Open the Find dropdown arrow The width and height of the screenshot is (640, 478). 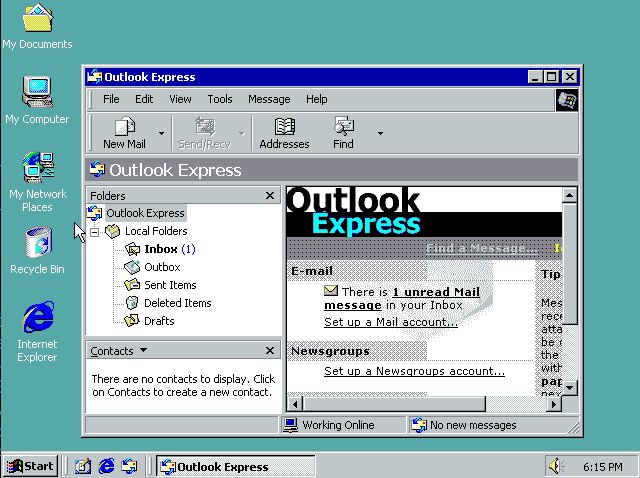(380, 133)
